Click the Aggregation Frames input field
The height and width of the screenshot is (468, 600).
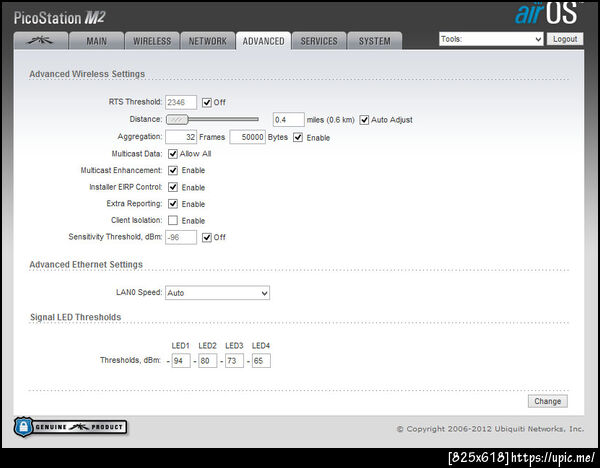[181, 137]
